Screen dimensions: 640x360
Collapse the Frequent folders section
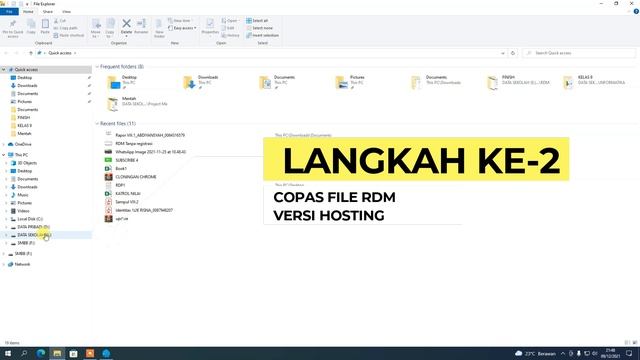[97, 67]
